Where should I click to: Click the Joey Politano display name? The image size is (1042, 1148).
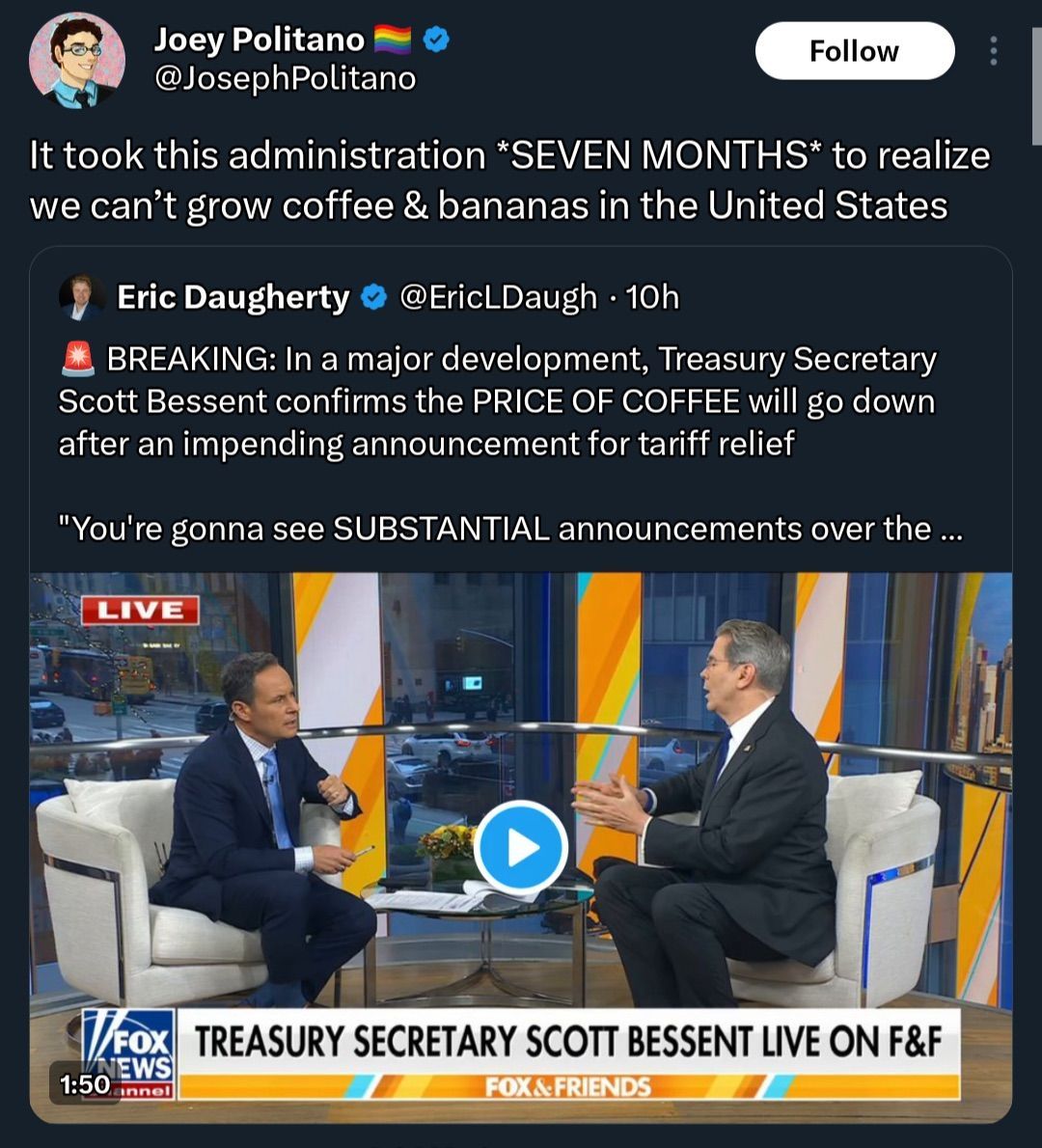click(260, 40)
